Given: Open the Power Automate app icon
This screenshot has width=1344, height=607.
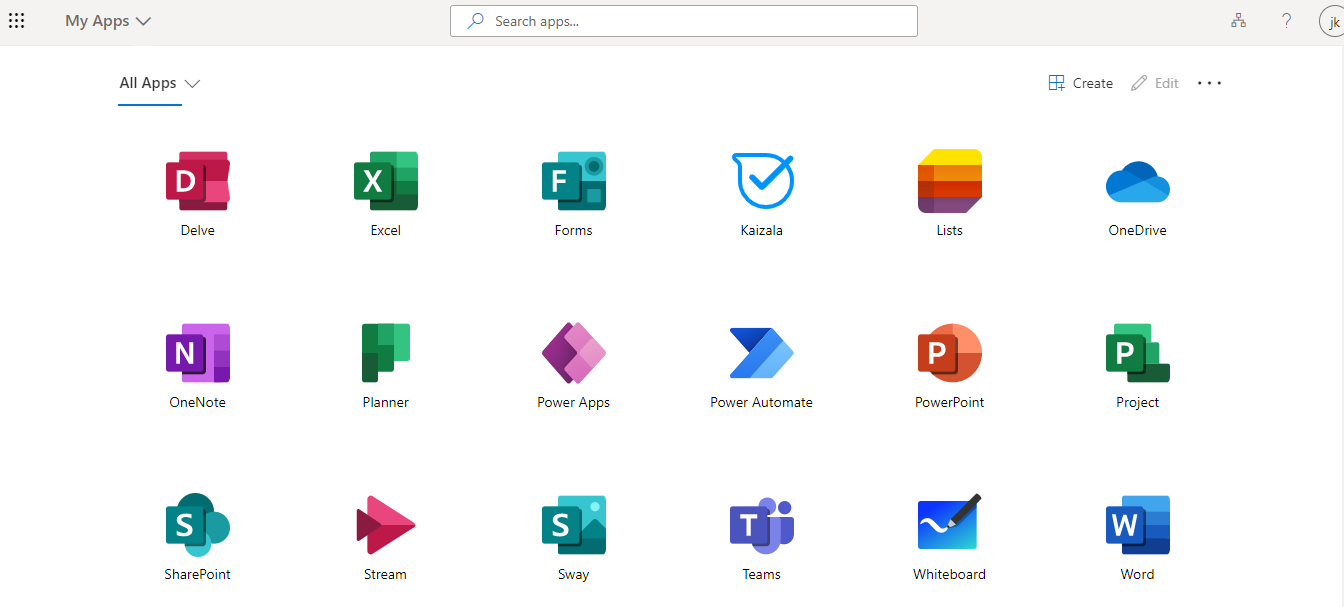Looking at the screenshot, I should [761, 354].
